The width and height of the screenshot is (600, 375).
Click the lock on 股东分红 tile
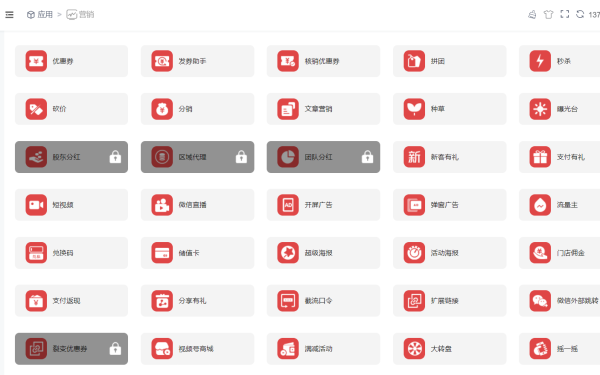tap(115, 157)
